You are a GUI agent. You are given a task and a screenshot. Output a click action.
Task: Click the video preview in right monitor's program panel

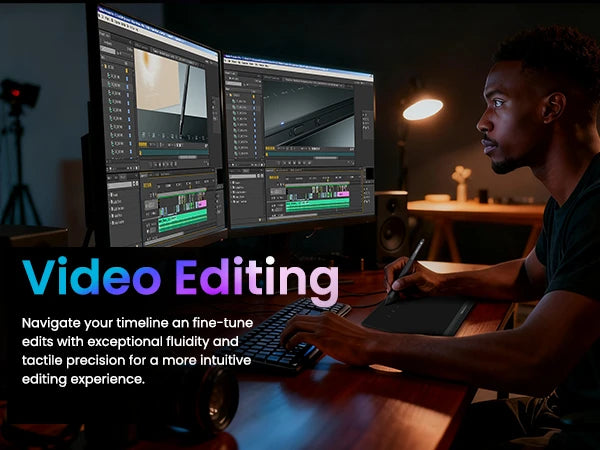click(309, 114)
